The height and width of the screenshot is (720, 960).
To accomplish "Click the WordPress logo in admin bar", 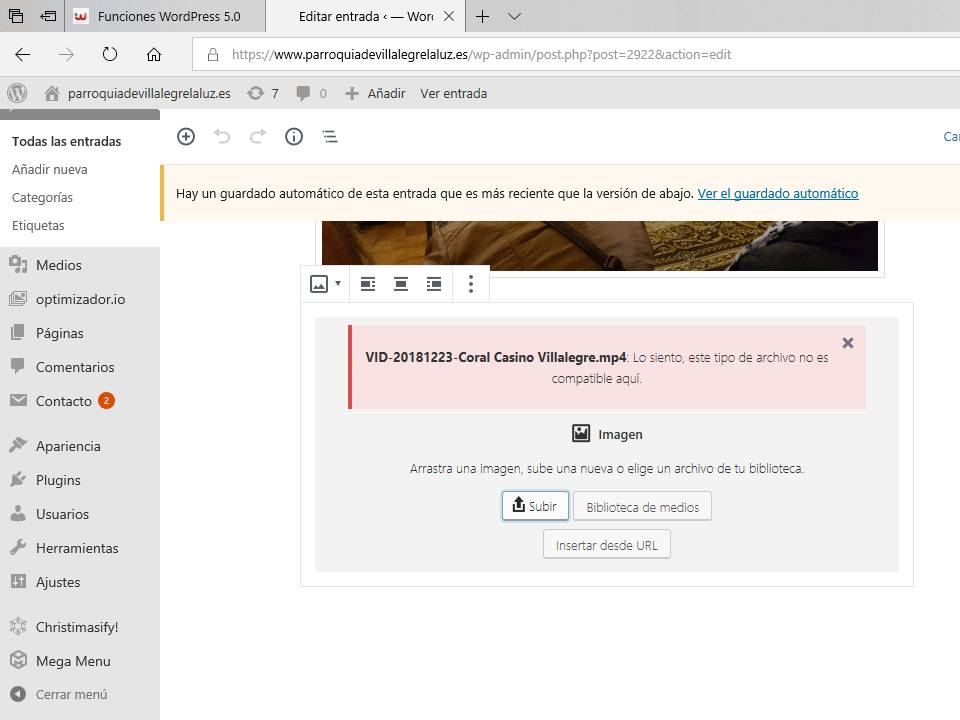I will pyautogui.click(x=17, y=93).
